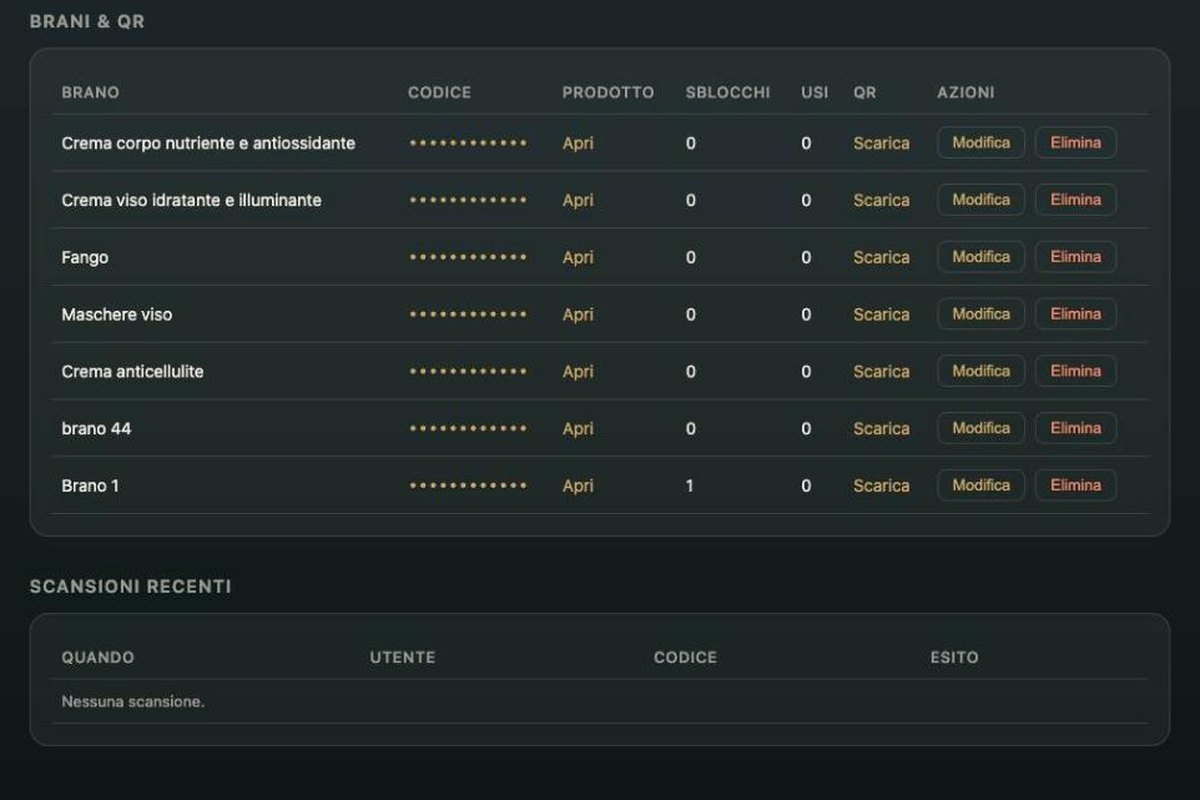Scarica the QR for Crema viso idratante e illuminante

click(x=881, y=200)
